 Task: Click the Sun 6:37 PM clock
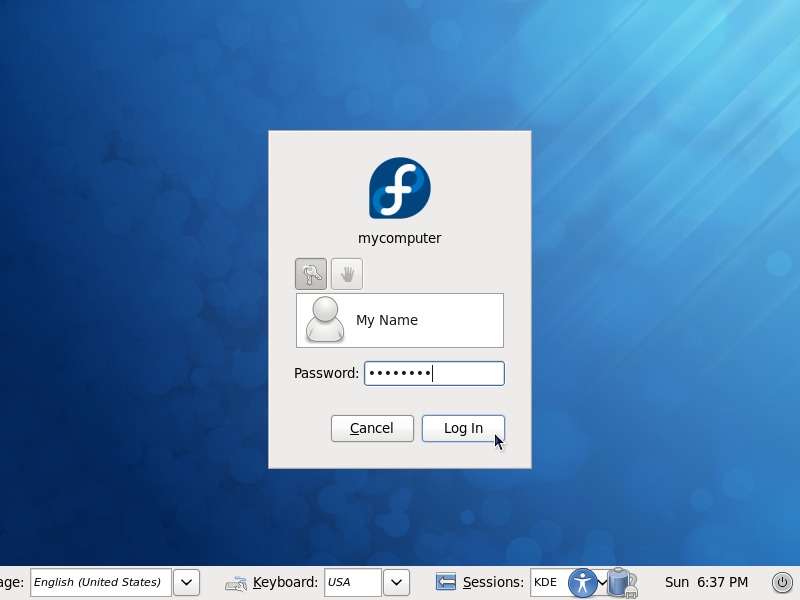706,582
